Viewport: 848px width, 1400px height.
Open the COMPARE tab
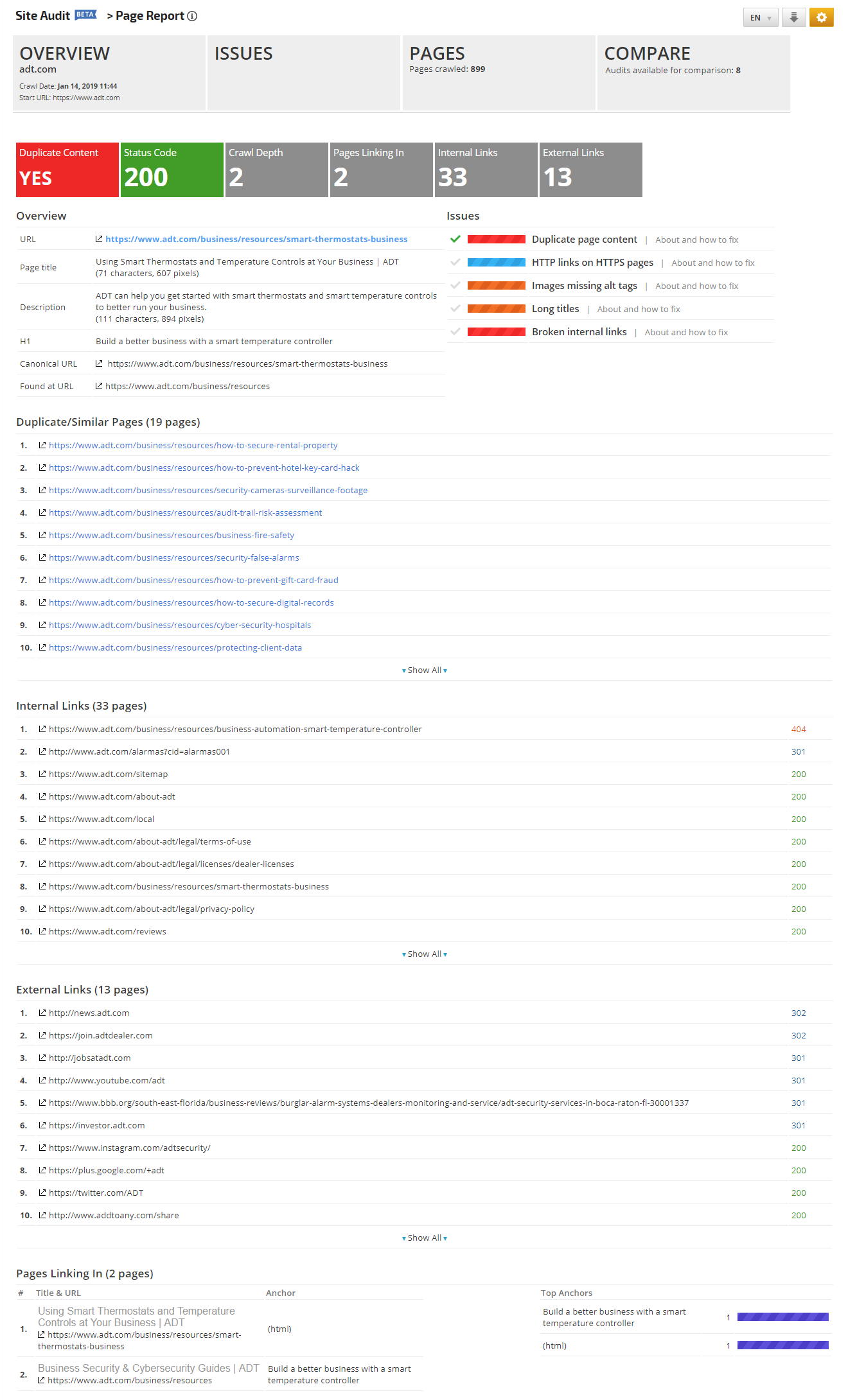point(693,73)
